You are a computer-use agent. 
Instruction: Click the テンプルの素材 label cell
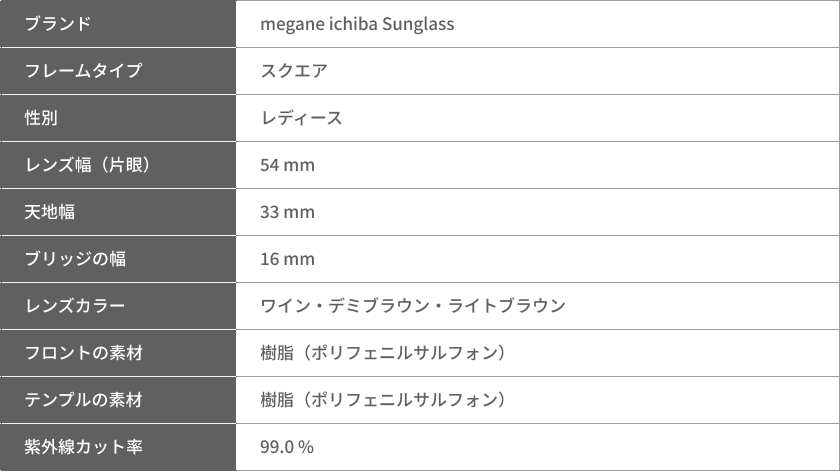pos(118,400)
